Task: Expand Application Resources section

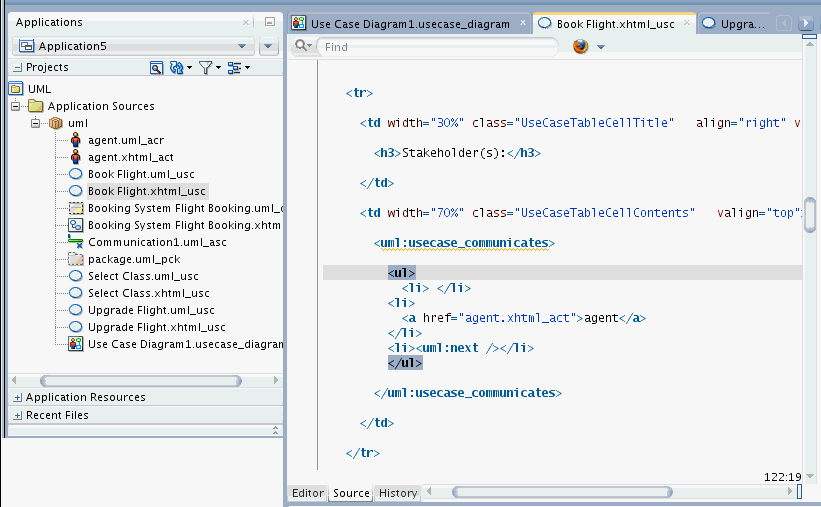Action: (x=18, y=398)
